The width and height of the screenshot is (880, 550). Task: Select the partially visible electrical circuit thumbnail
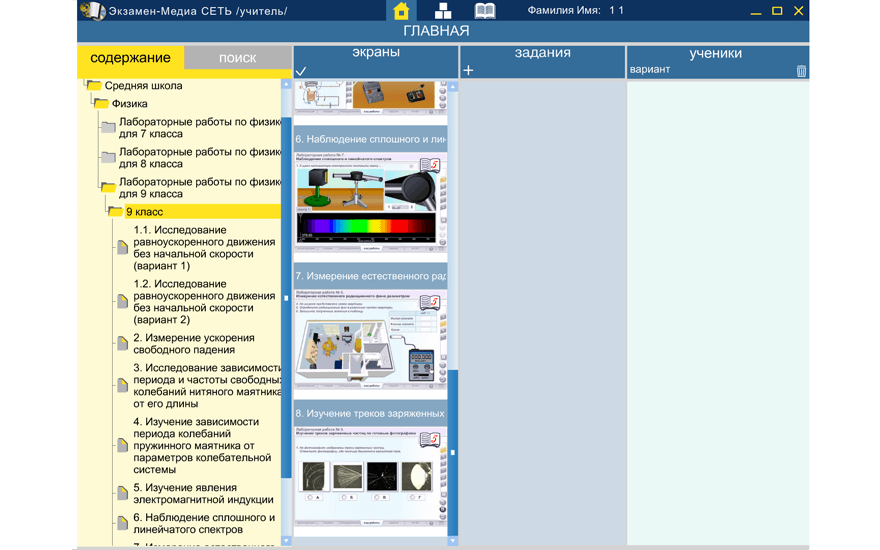click(370, 98)
